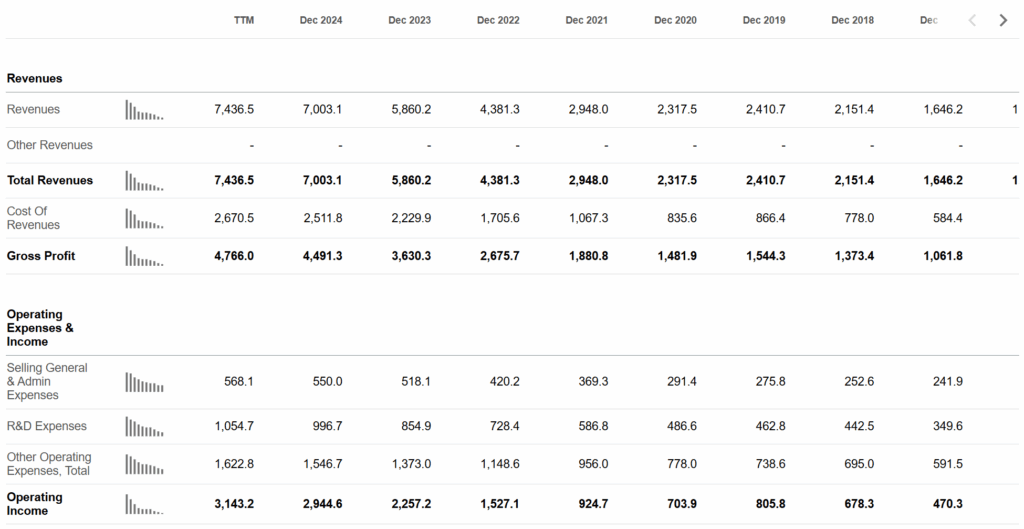This screenshot has width=1024, height=529.
Task: Click Dec 2019 Cost Of Revenues 866.4
Action: tap(771, 218)
